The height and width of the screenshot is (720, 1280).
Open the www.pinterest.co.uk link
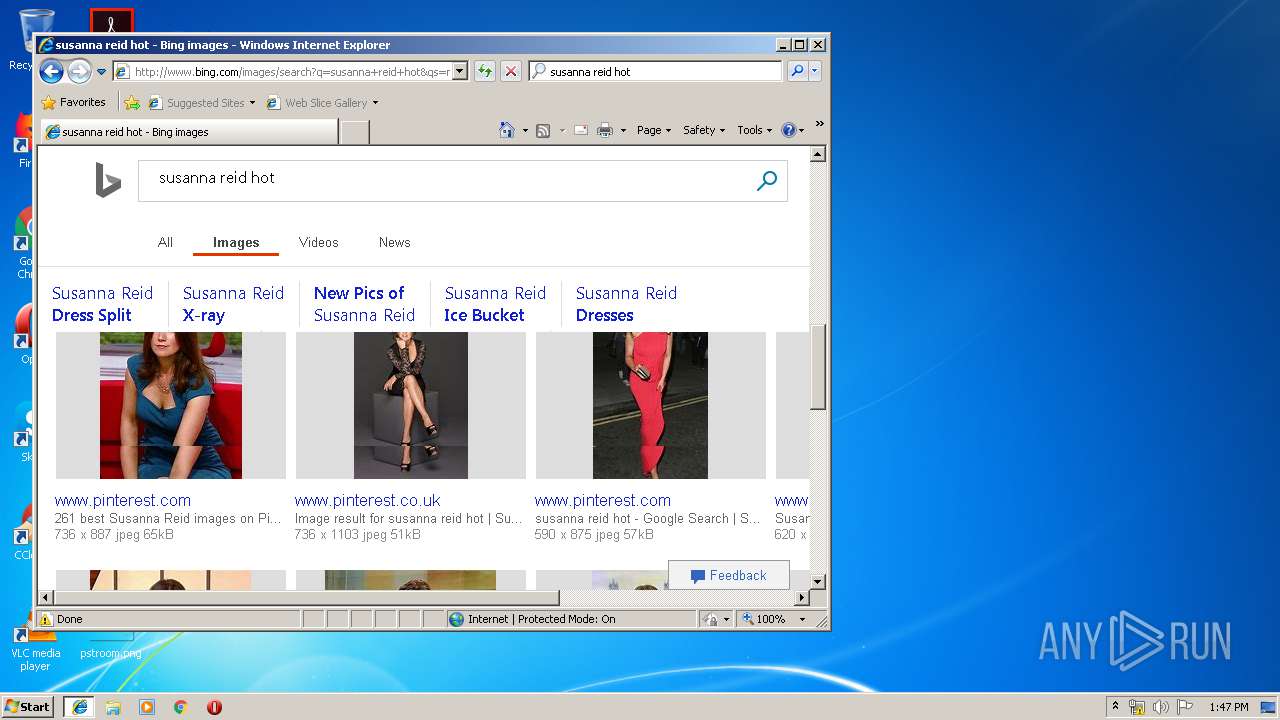(368, 500)
